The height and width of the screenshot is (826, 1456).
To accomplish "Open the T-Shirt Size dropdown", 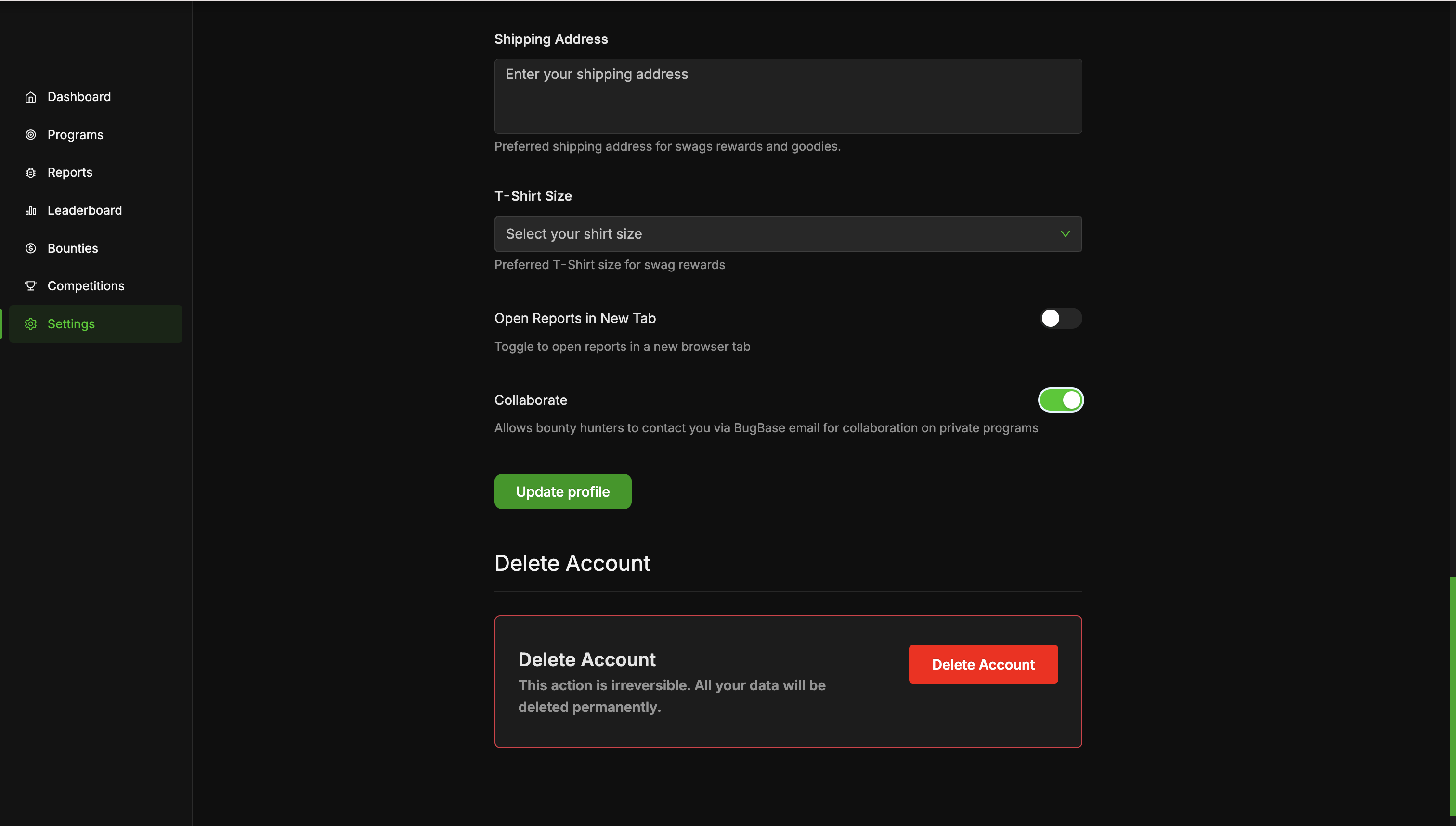I will (788, 234).
